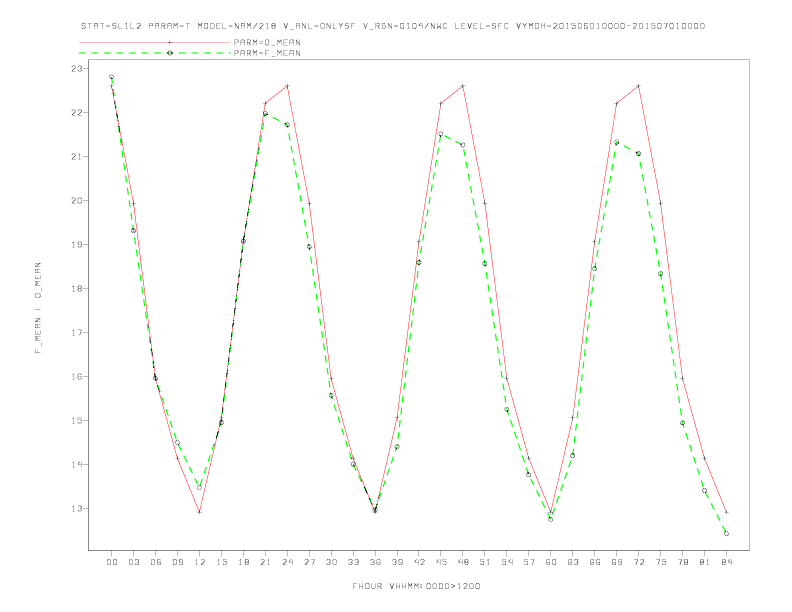Click the x-axis tick label 66

(x=595, y=562)
